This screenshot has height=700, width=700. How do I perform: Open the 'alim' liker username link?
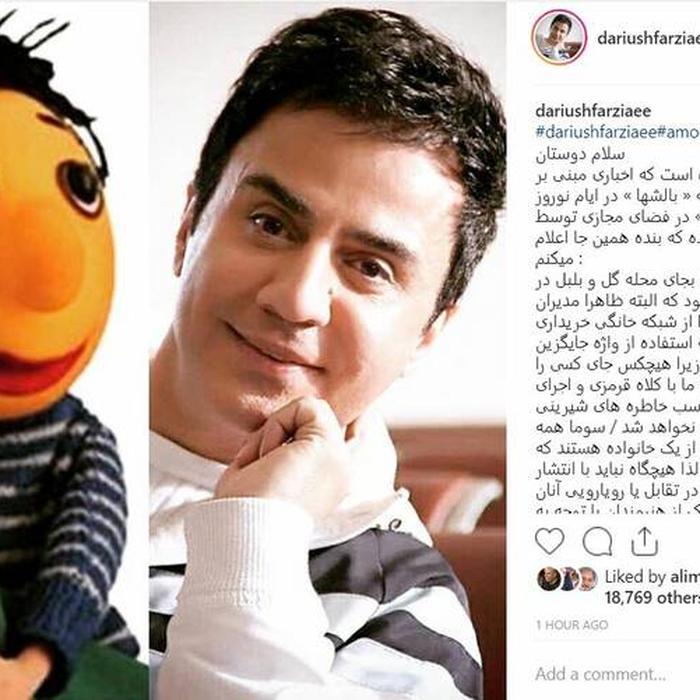tap(685, 577)
